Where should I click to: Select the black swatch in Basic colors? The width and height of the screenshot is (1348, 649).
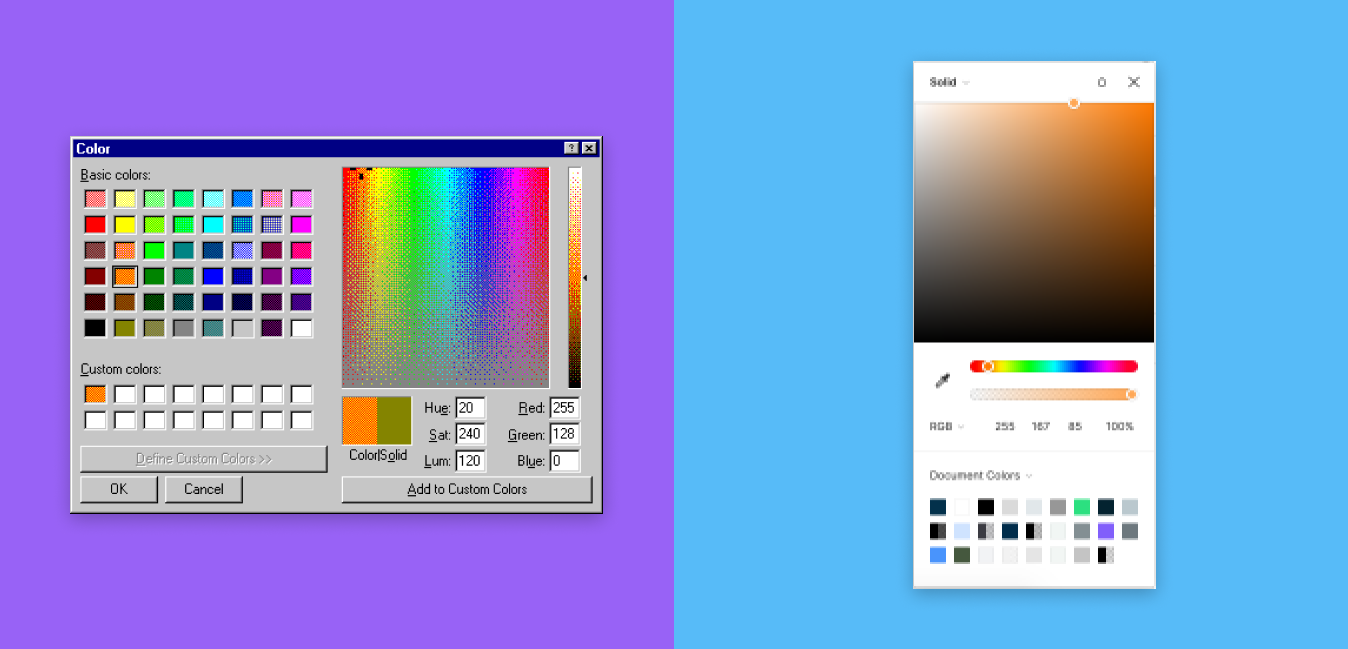pos(95,328)
